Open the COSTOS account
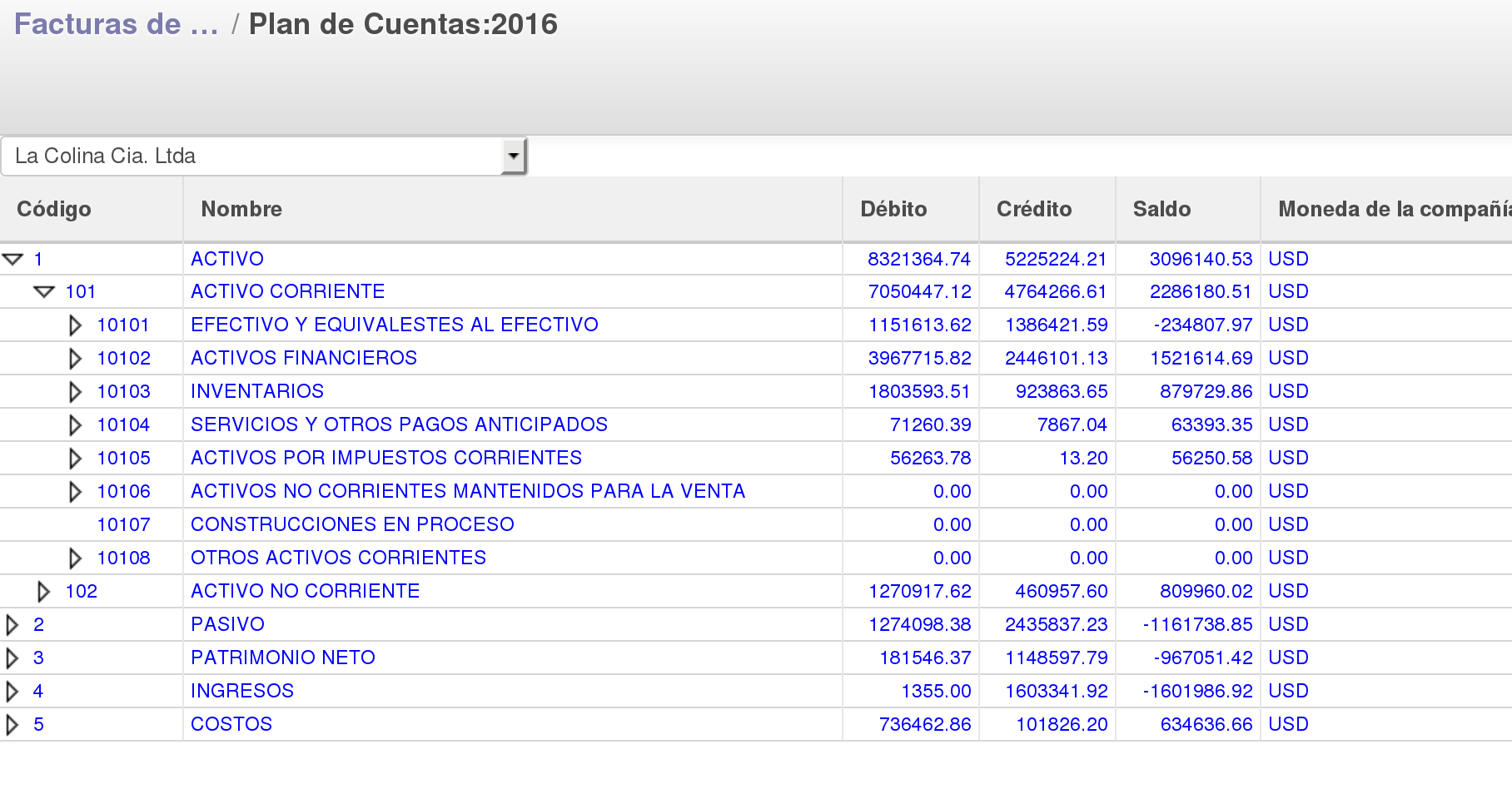The height and width of the screenshot is (804, 1512). 231,724
